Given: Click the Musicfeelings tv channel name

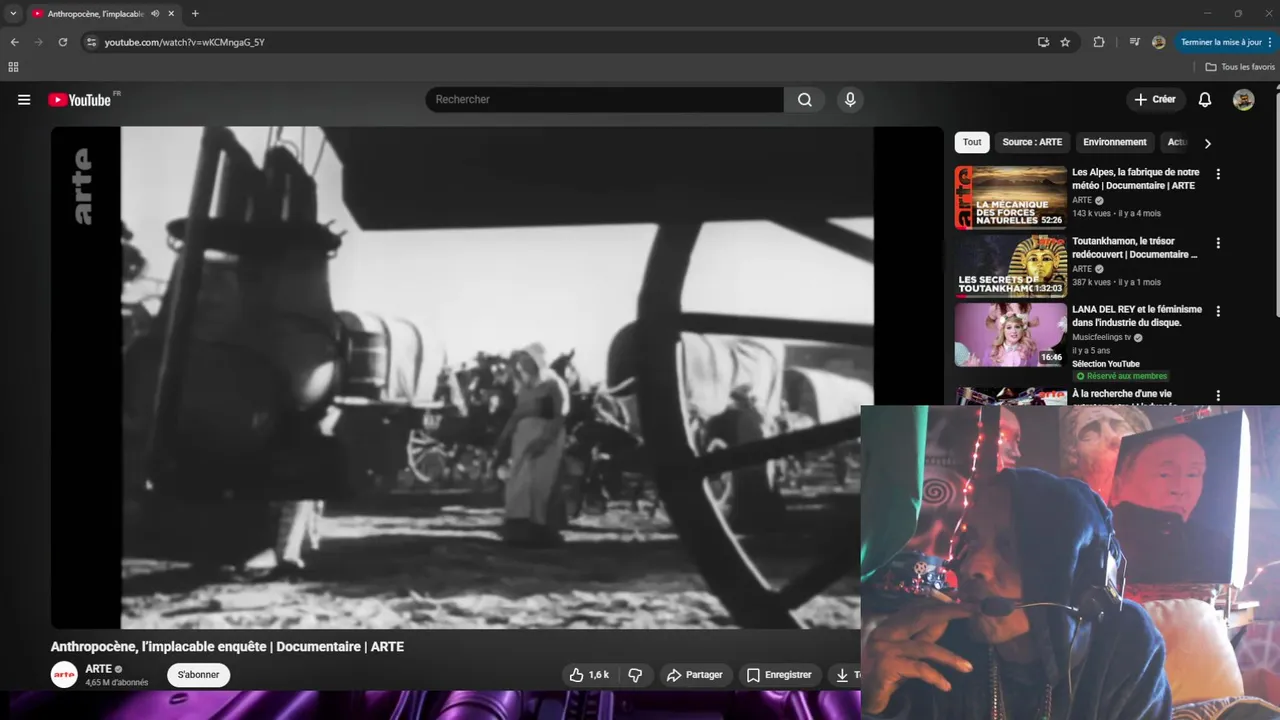Looking at the screenshot, I should (1101, 338).
